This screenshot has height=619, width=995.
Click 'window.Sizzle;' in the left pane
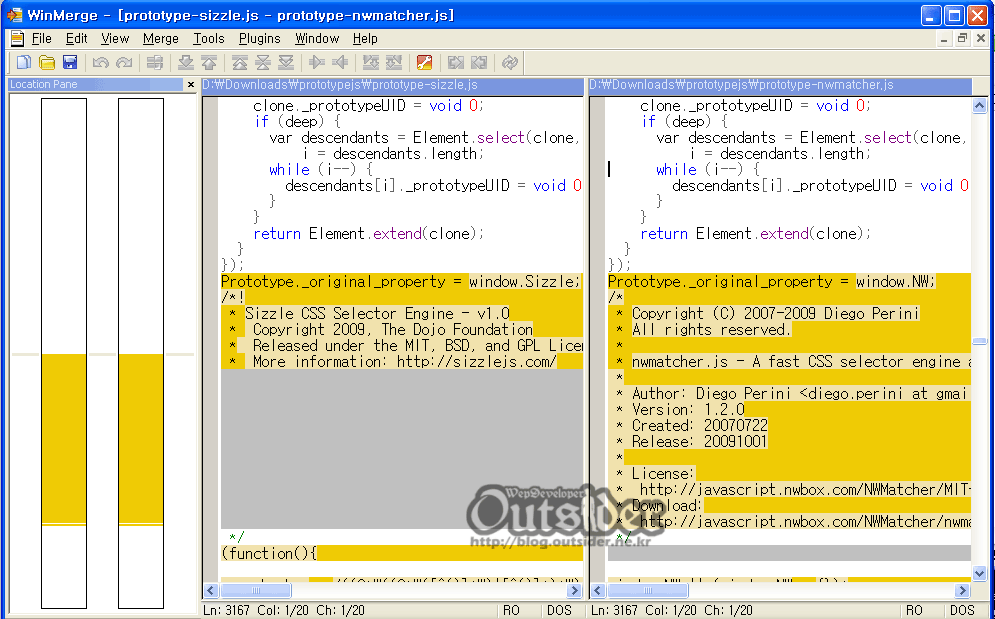[524, 281]
